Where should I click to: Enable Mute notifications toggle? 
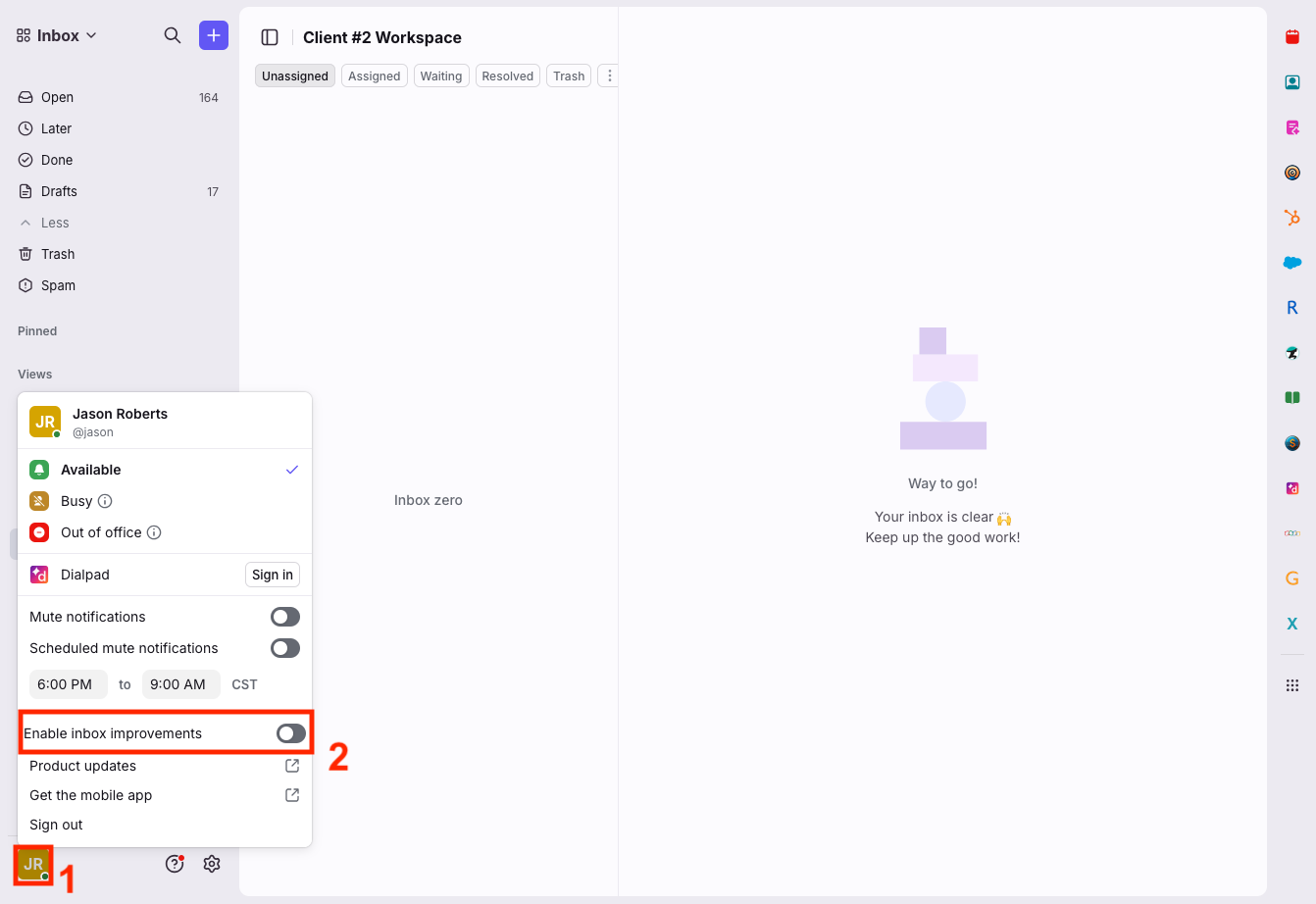click(x=285, y=617)
